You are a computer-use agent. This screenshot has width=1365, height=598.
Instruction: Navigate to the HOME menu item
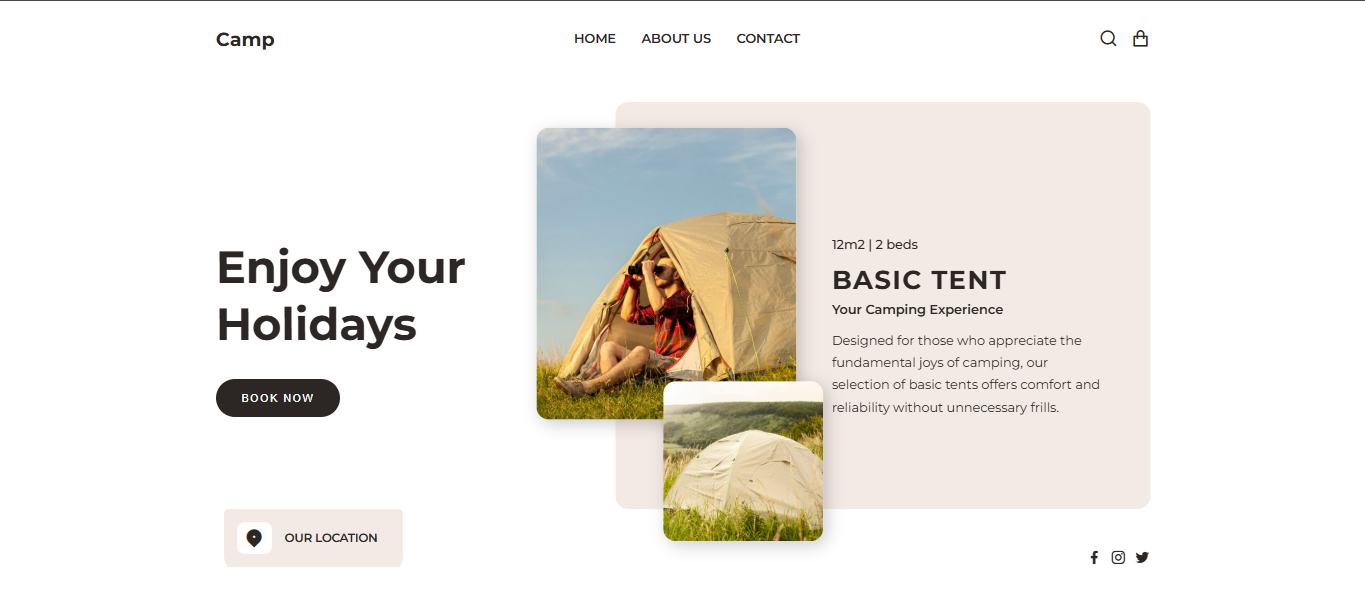[595, 39]
